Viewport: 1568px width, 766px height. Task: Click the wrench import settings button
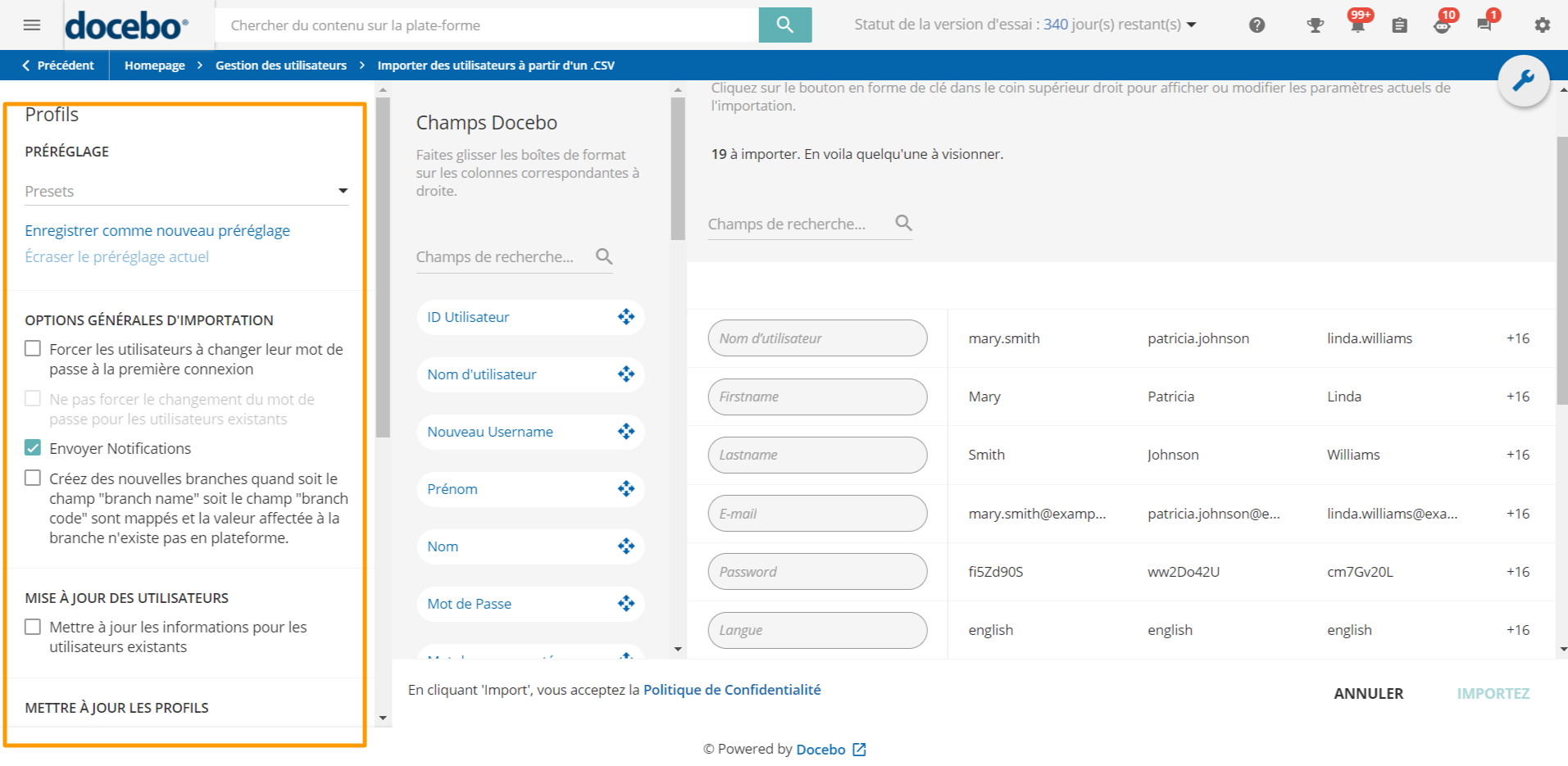(x=1523, y=80)
